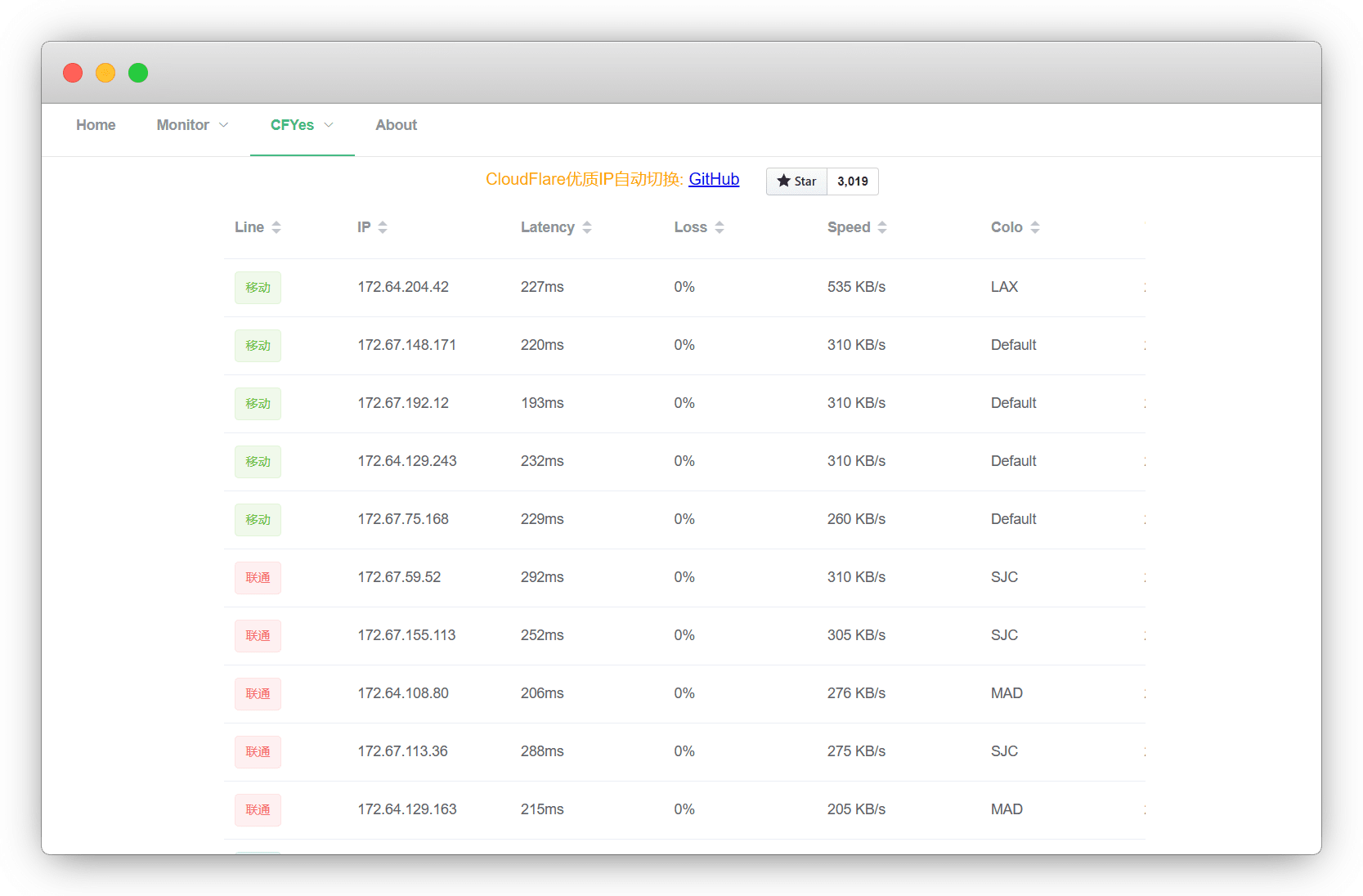
Task: Click the Loss column sort icon
Action: [x=720, y=227]
